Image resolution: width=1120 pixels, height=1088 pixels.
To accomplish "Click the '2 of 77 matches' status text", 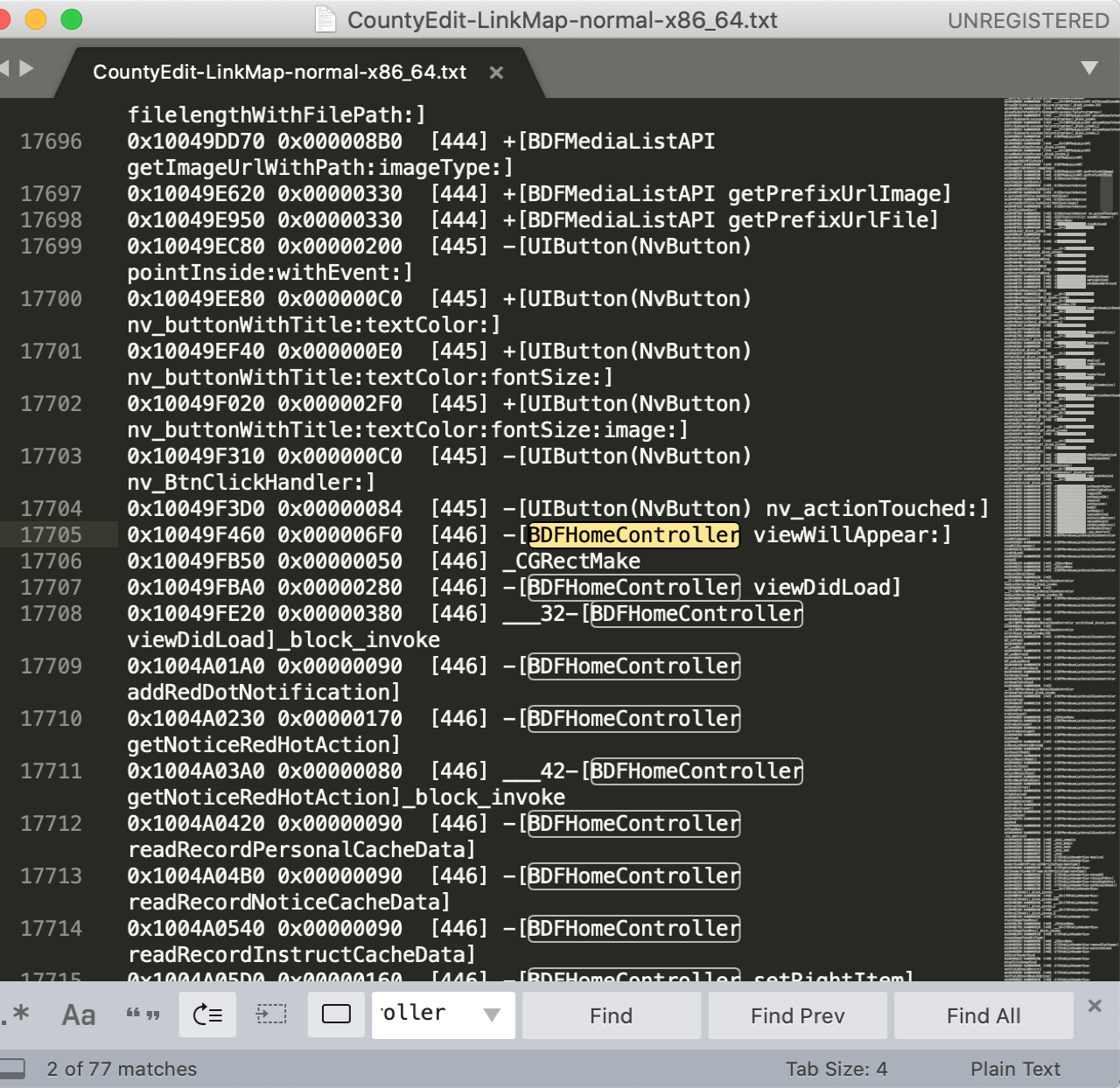I will [122, 1069].
